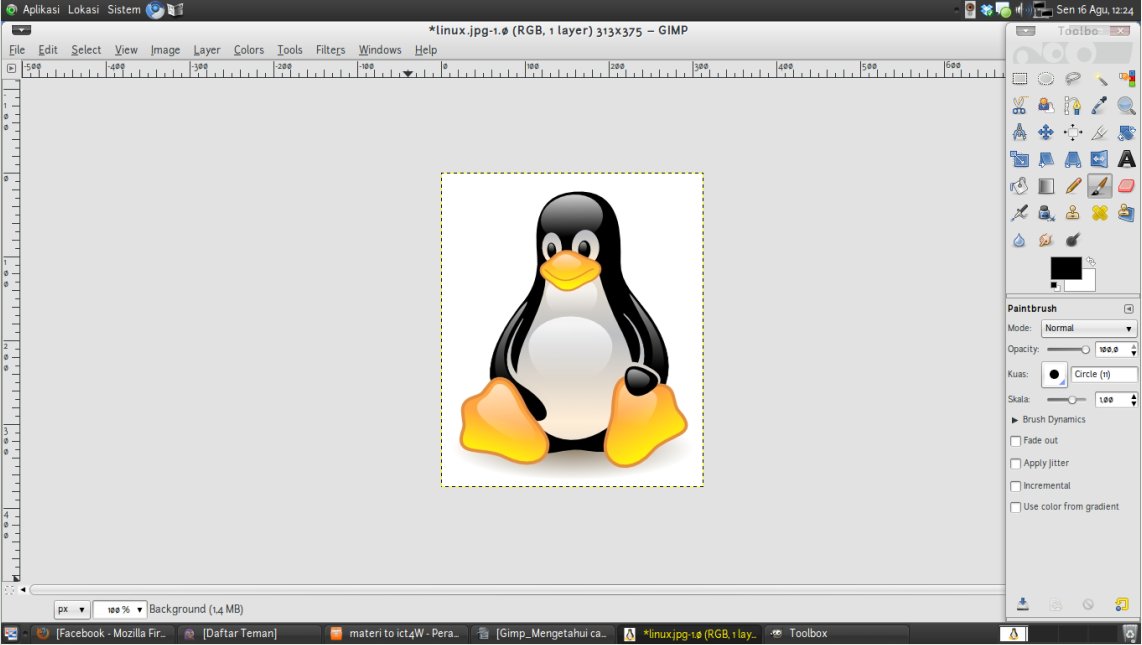Select the Rectangle Select tool
The height and width of the screenshot is (645, 1142).
1019,79
